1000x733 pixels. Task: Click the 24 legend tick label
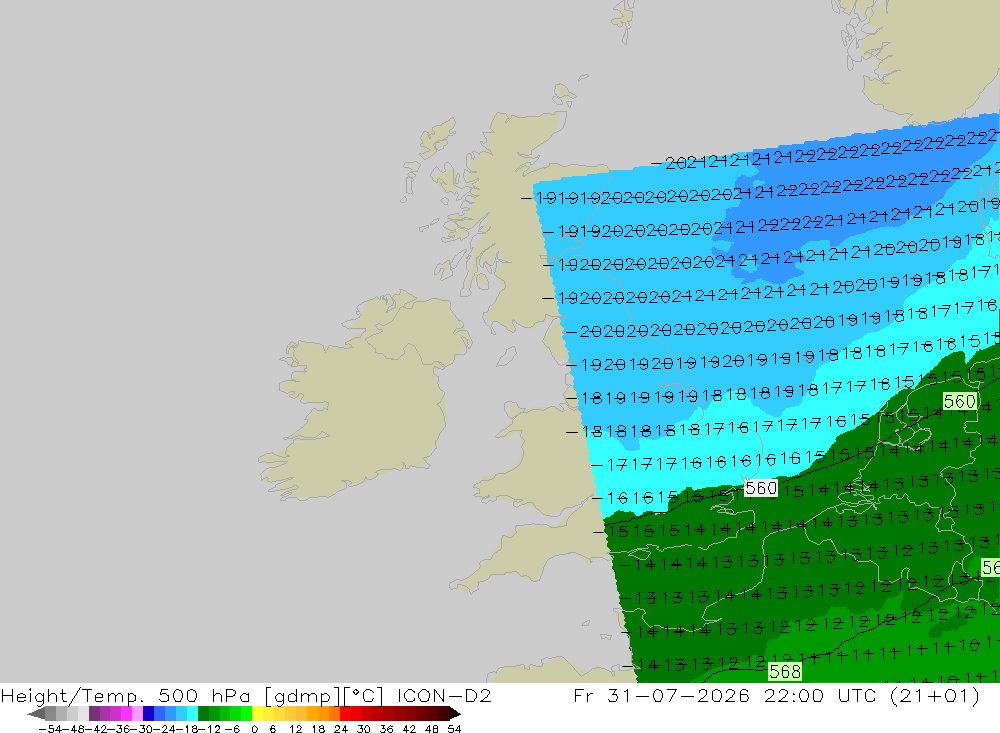coord(341,729)
